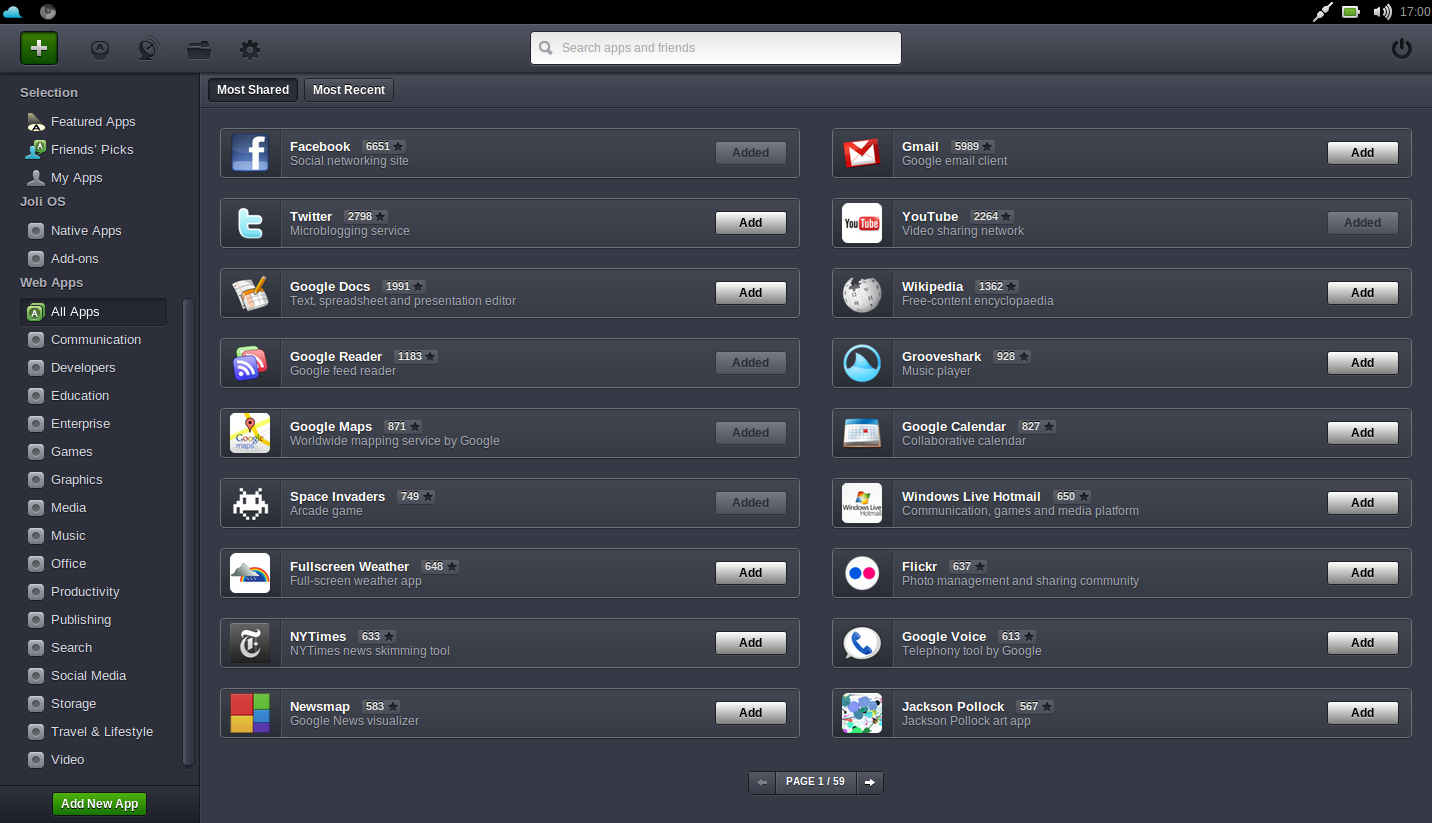Click the NYTimes icon
Viewport: 1432px width, 823px height.
tap(250, 643)
